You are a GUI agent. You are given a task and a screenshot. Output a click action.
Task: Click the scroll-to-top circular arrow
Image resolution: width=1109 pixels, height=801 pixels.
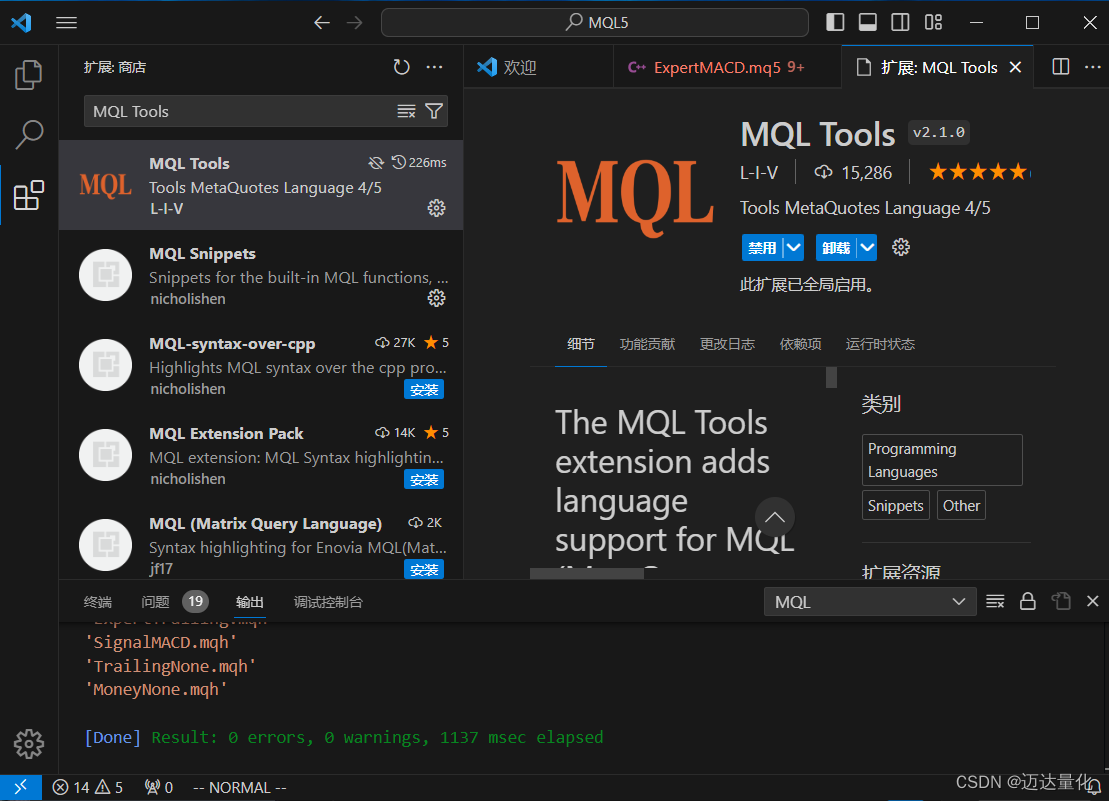pos(774,518)
